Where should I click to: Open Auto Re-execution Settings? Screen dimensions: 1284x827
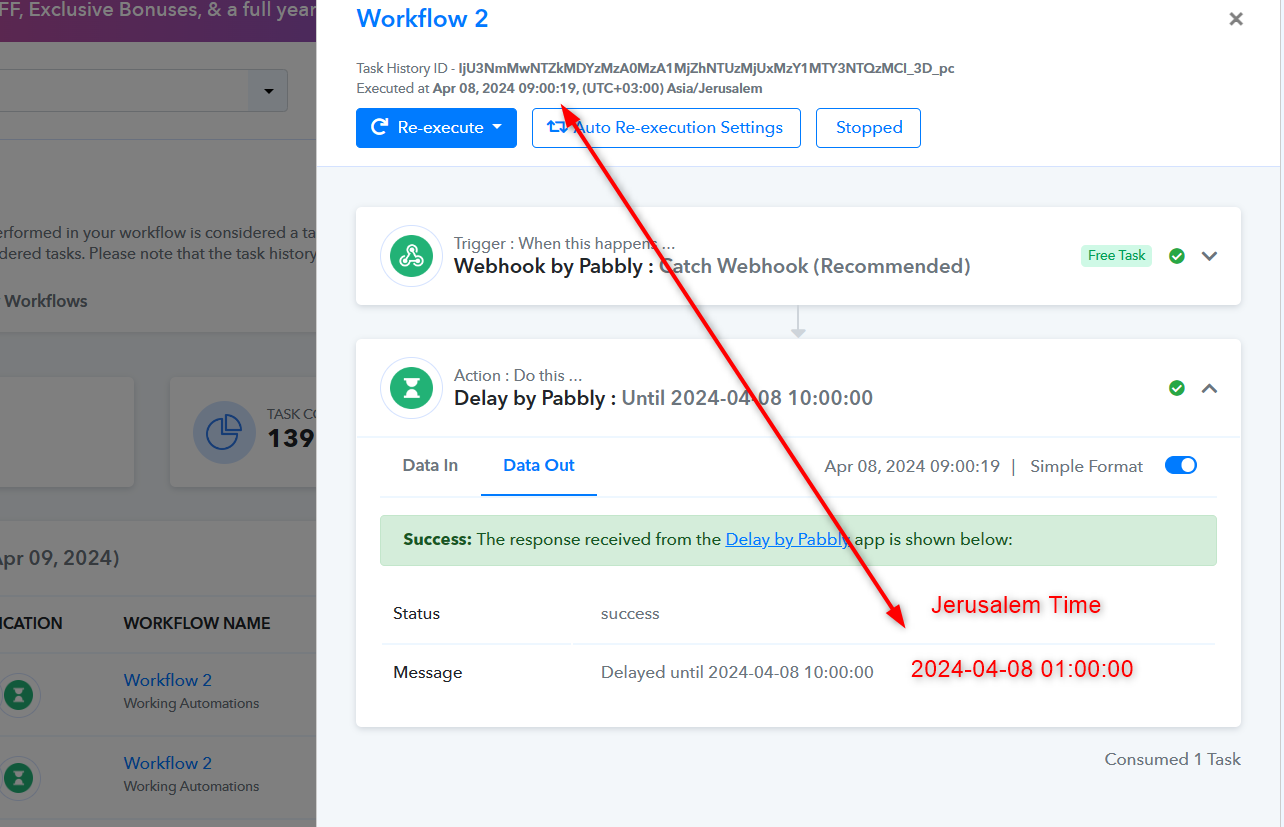[x=666, y=128]
